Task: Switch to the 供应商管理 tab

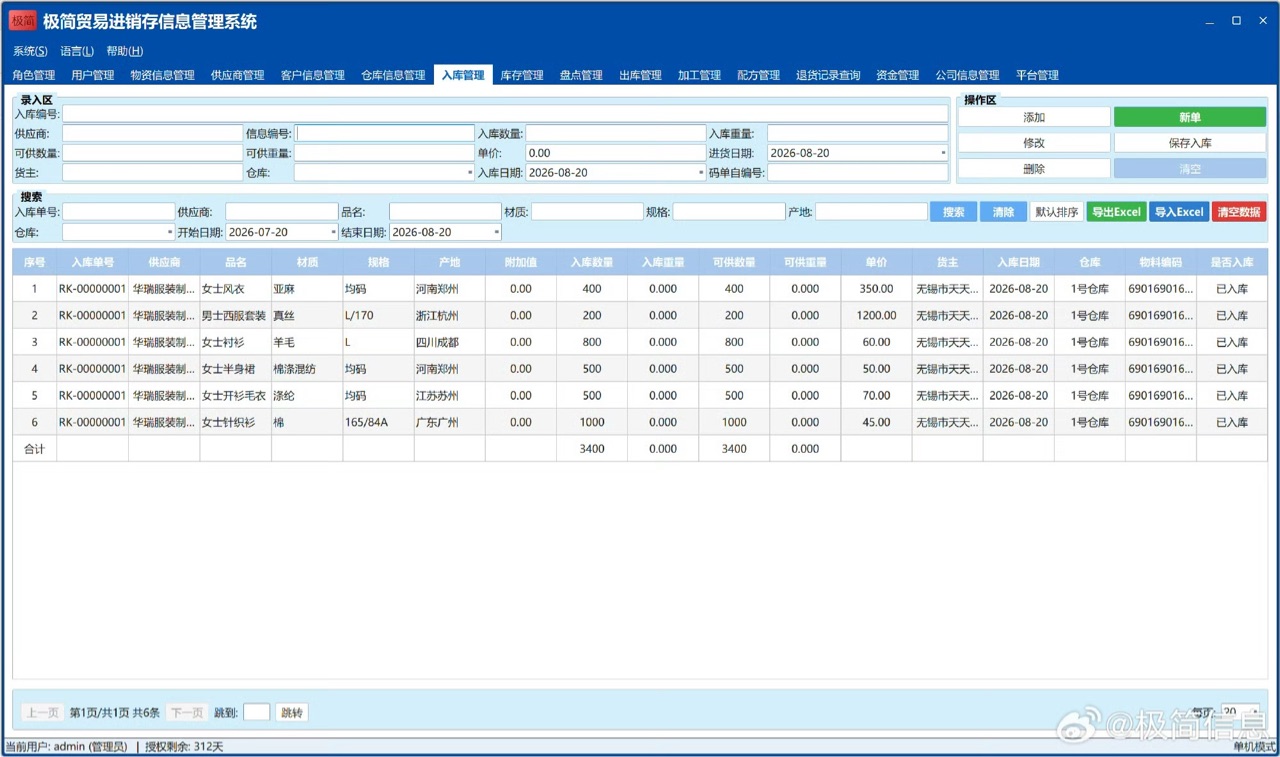Action: point(238,75)
